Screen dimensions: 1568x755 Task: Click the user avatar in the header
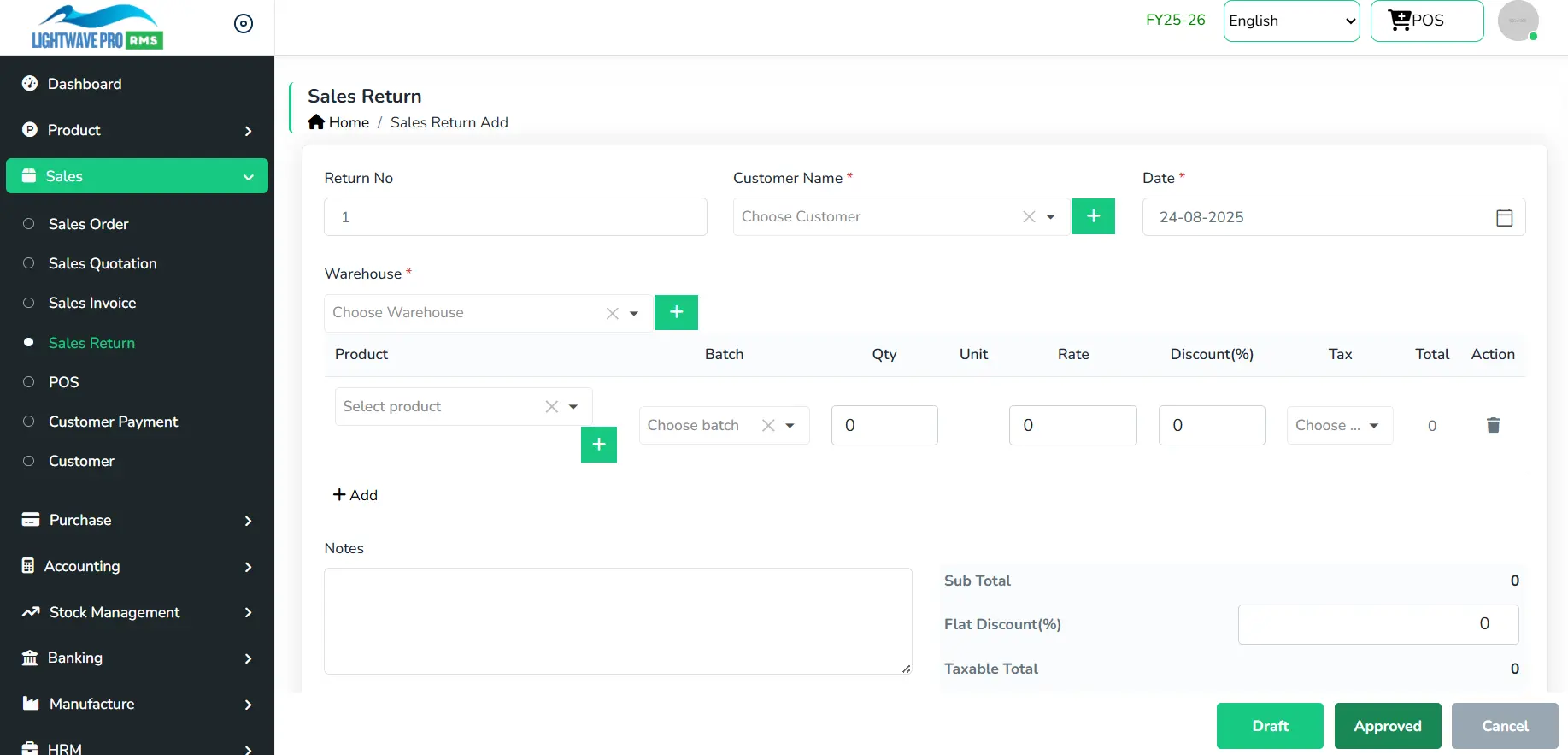coord(1518,21)
